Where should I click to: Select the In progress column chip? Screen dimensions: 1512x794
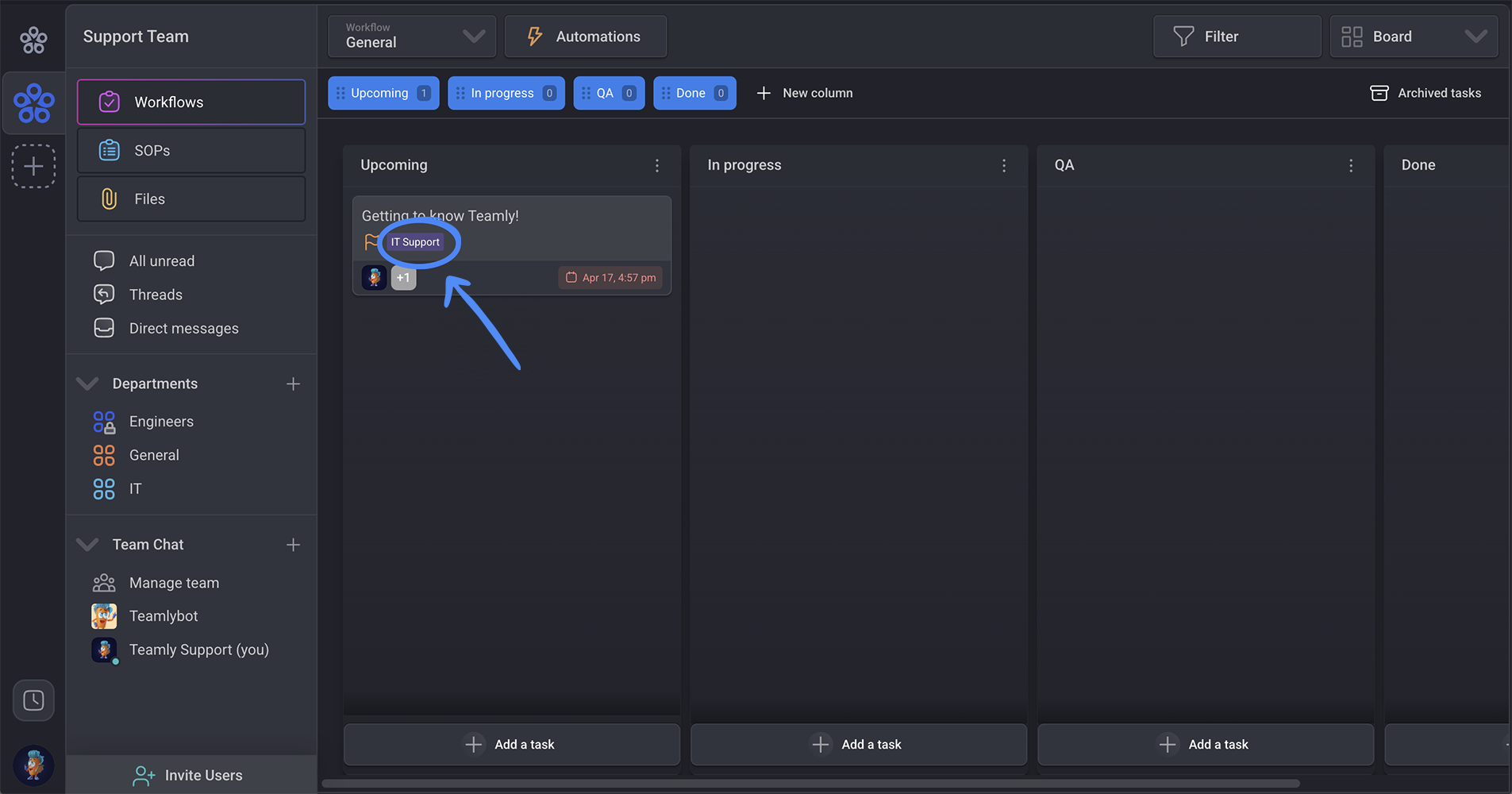click(506, 93)
